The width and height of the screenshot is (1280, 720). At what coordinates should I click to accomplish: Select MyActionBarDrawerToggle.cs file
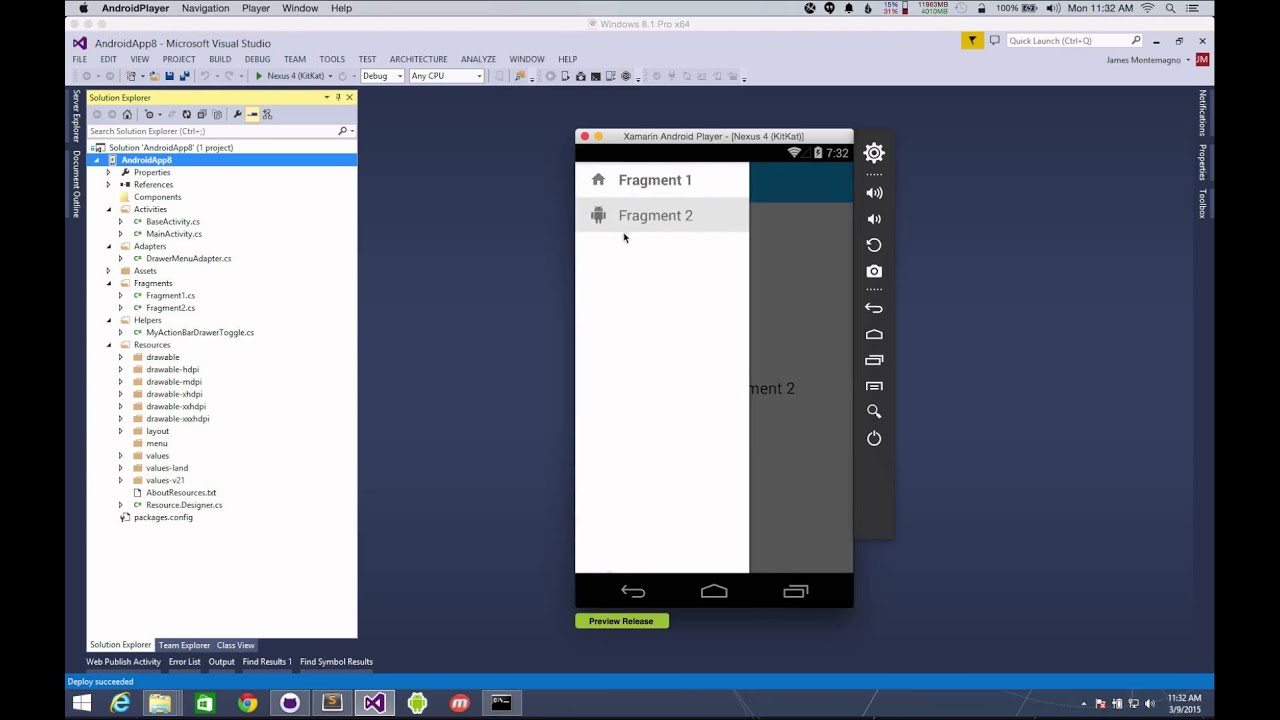pyautogui.click(x=200, y=332)
